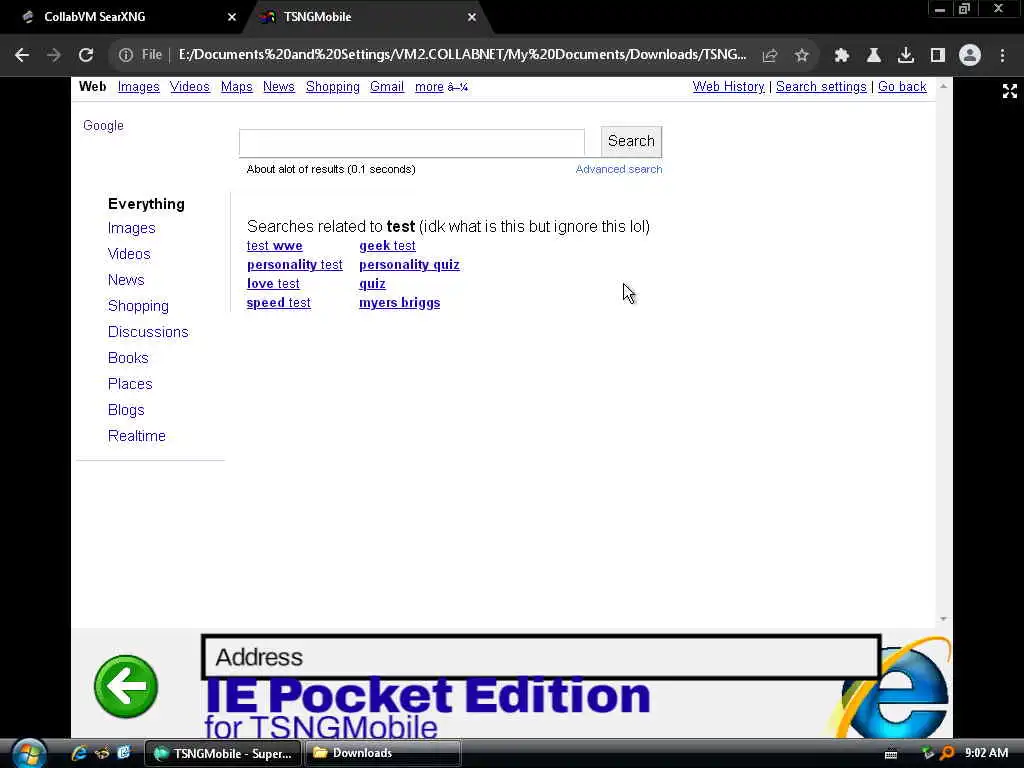The image size is (1024, 768).
Task: Bookmark this page with the star icon
Action: point(802,56)
